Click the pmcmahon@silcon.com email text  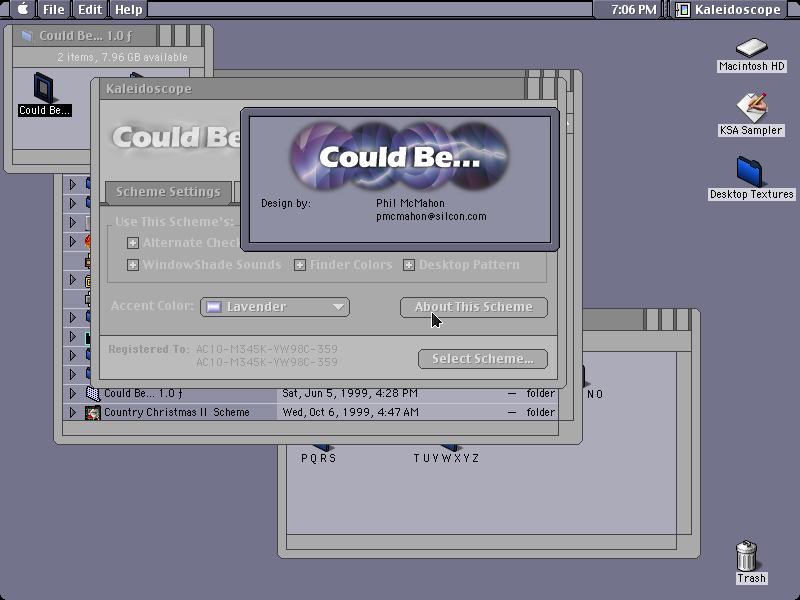pyautogui.click(x=431, y=216)
